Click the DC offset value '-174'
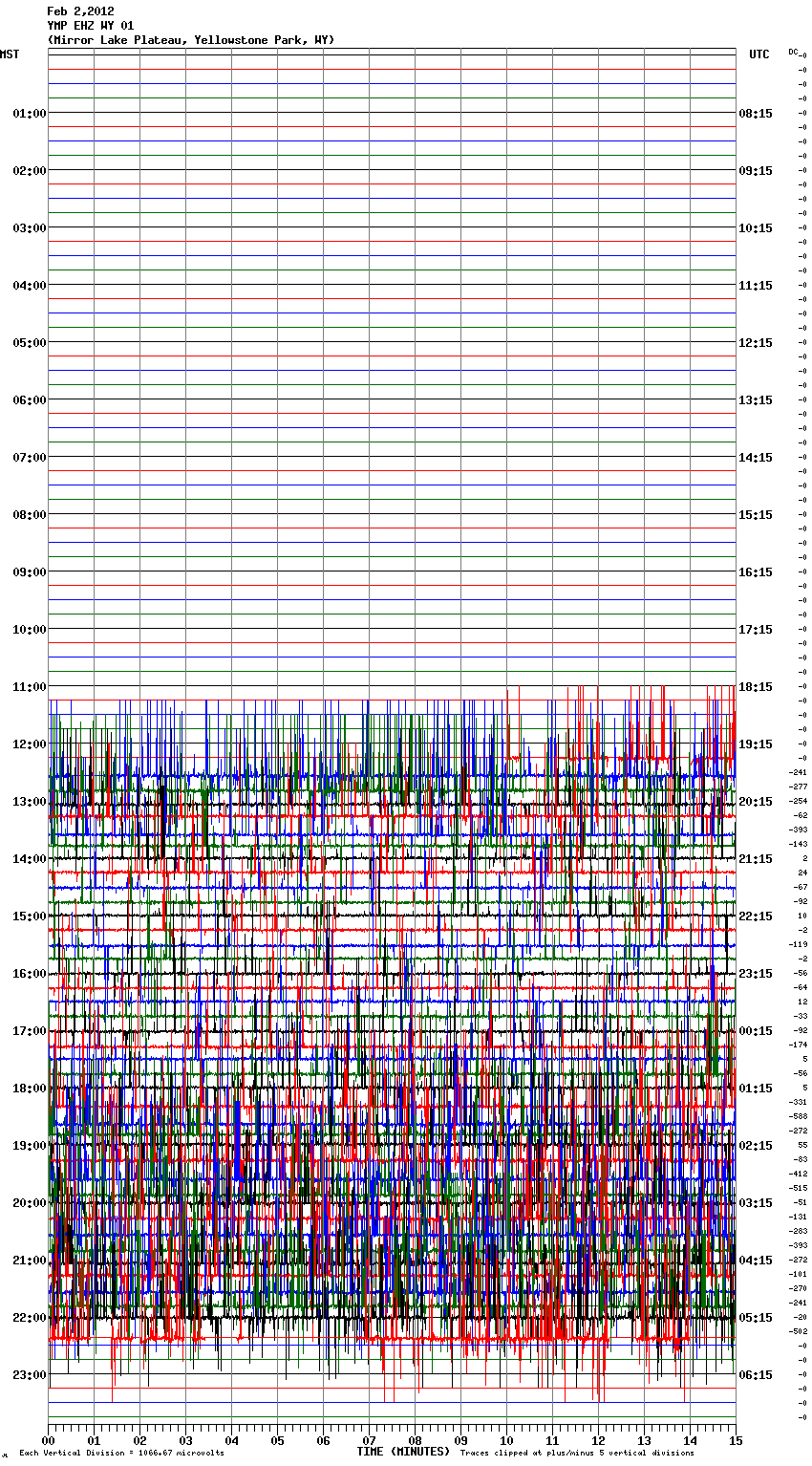 [x=799, y=1045]
